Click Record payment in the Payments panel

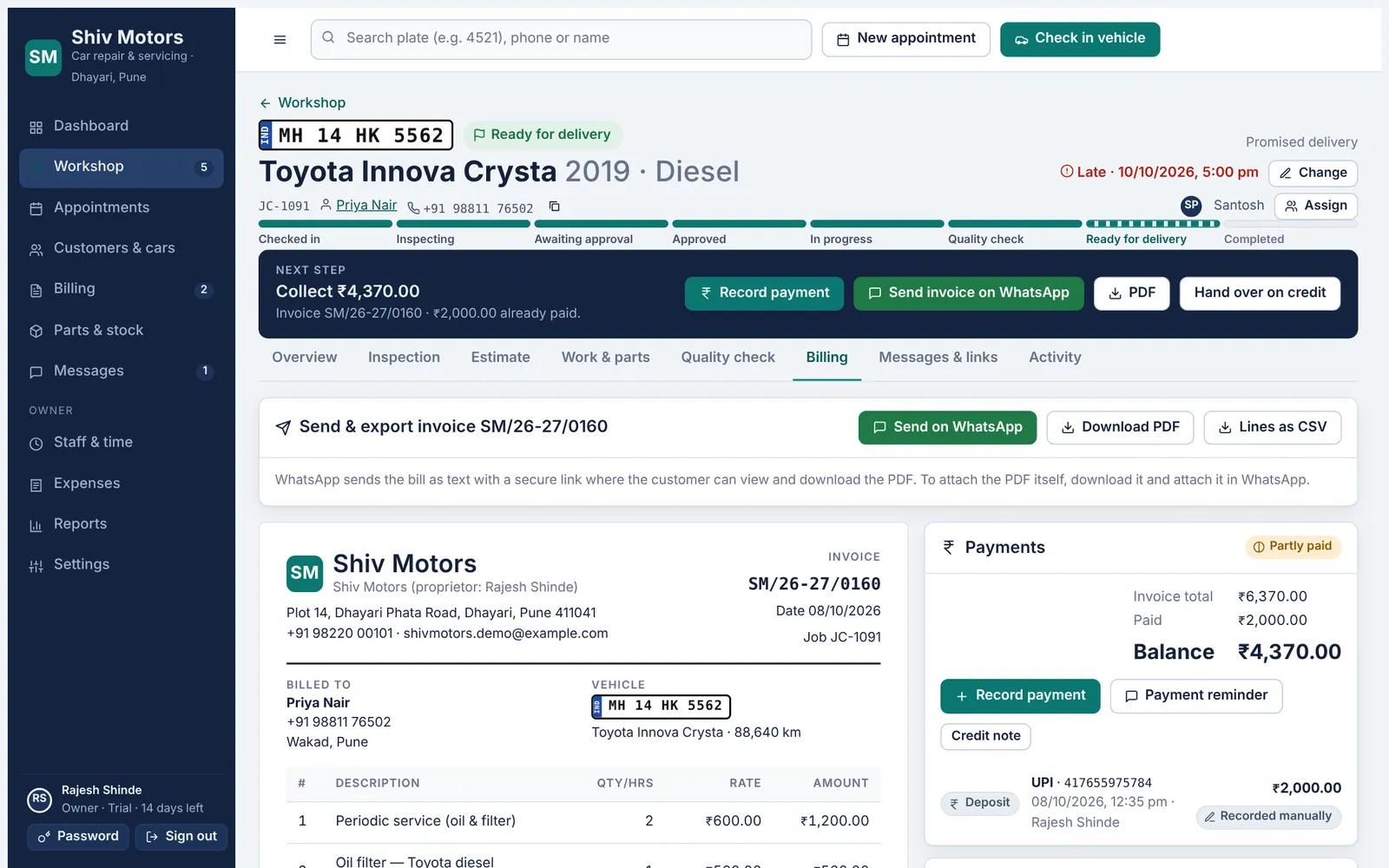[1020, 696]
